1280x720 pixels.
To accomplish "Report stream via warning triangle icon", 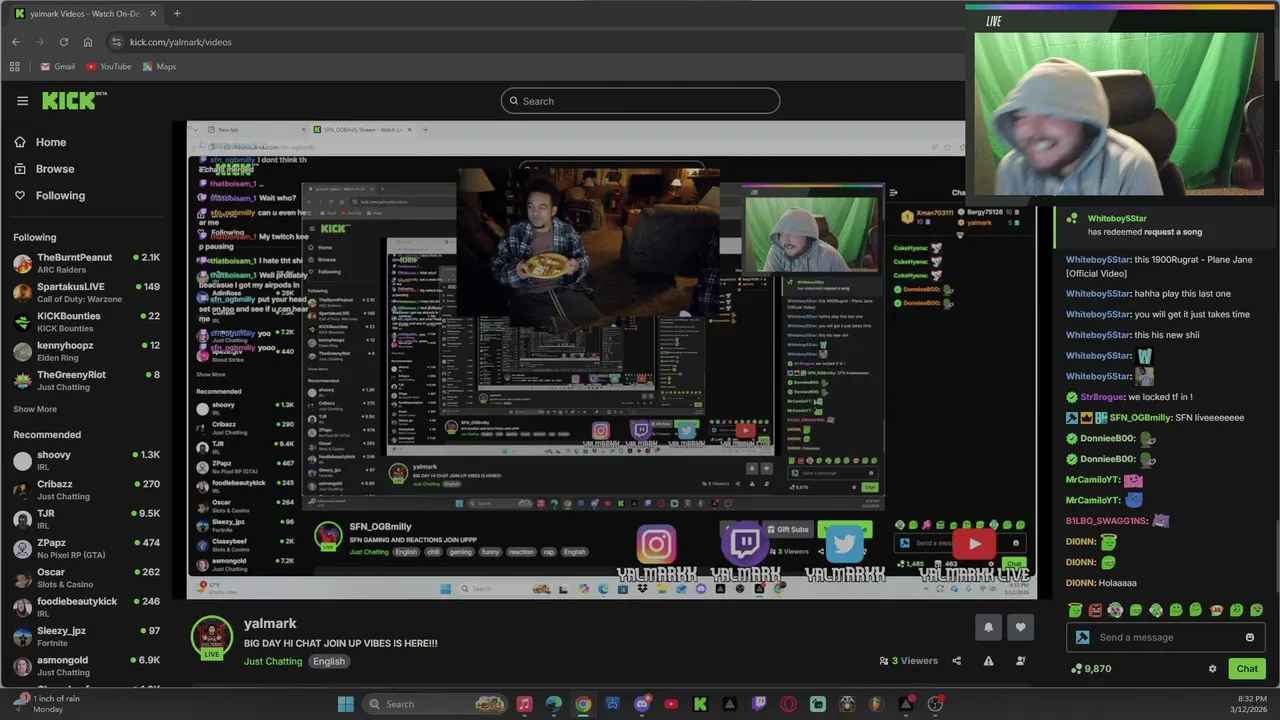I will click(x=988, y=661).
